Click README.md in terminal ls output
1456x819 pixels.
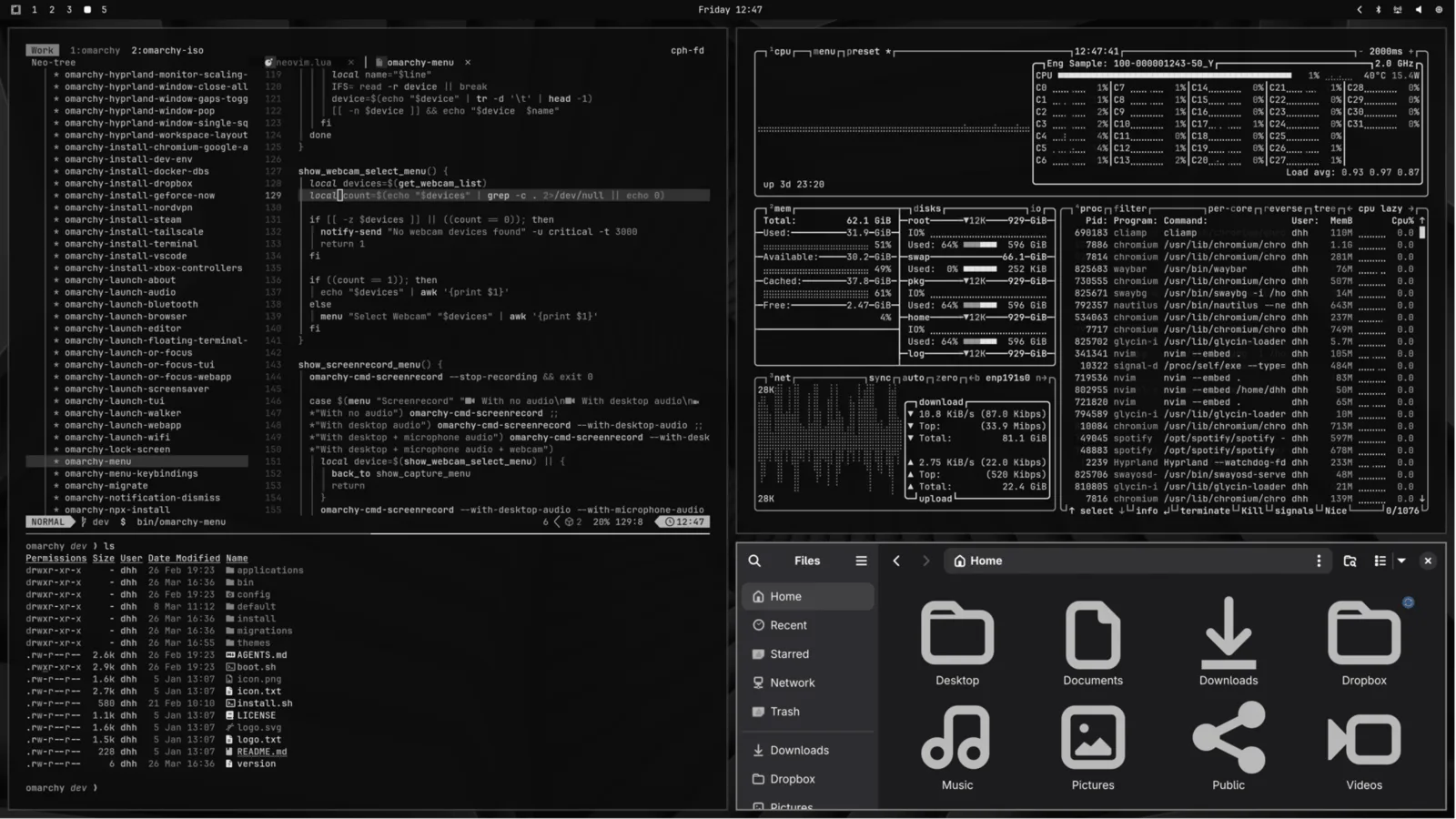(x=261, y=752)
